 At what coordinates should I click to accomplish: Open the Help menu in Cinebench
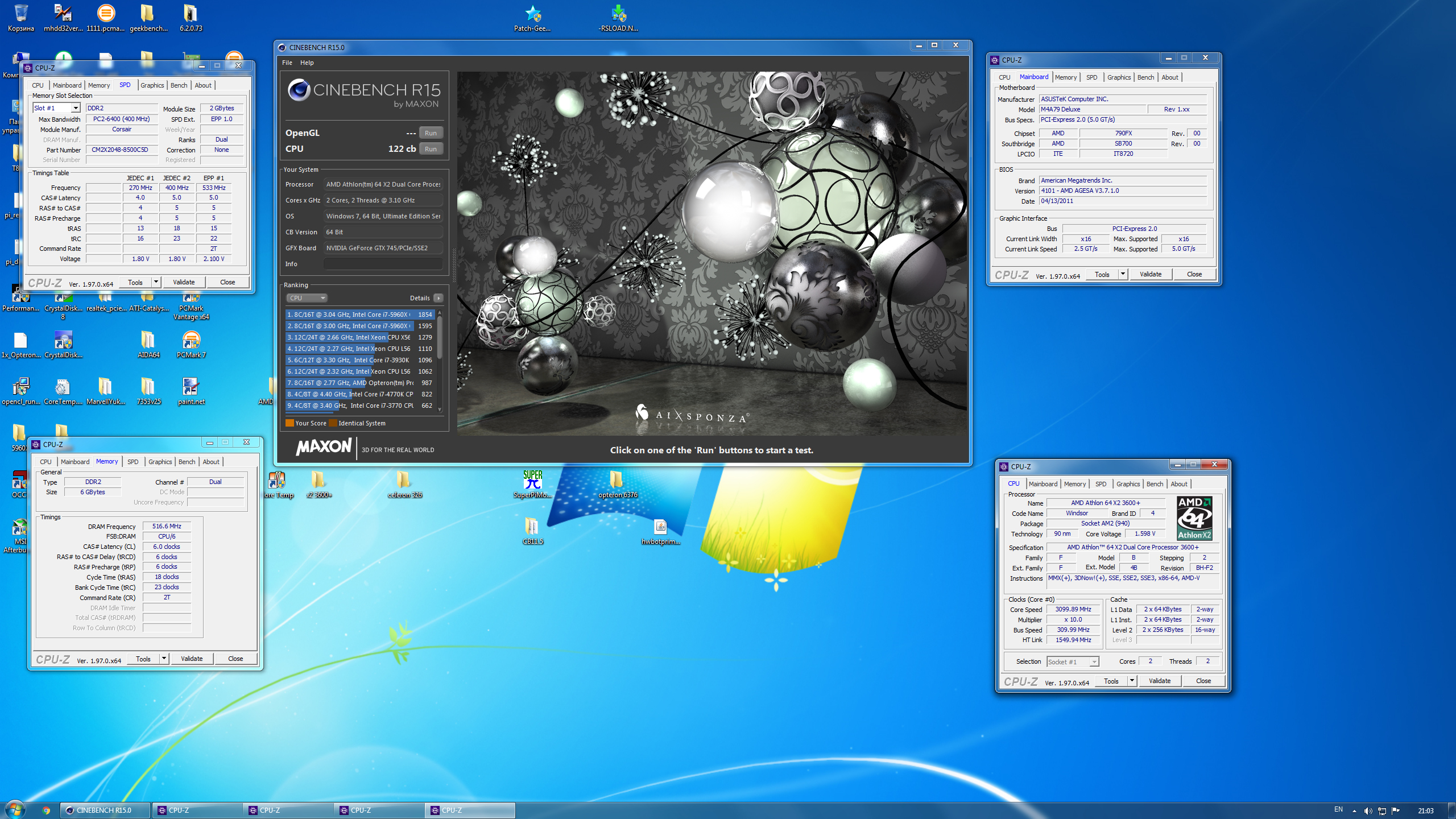(x=307, y=63)
